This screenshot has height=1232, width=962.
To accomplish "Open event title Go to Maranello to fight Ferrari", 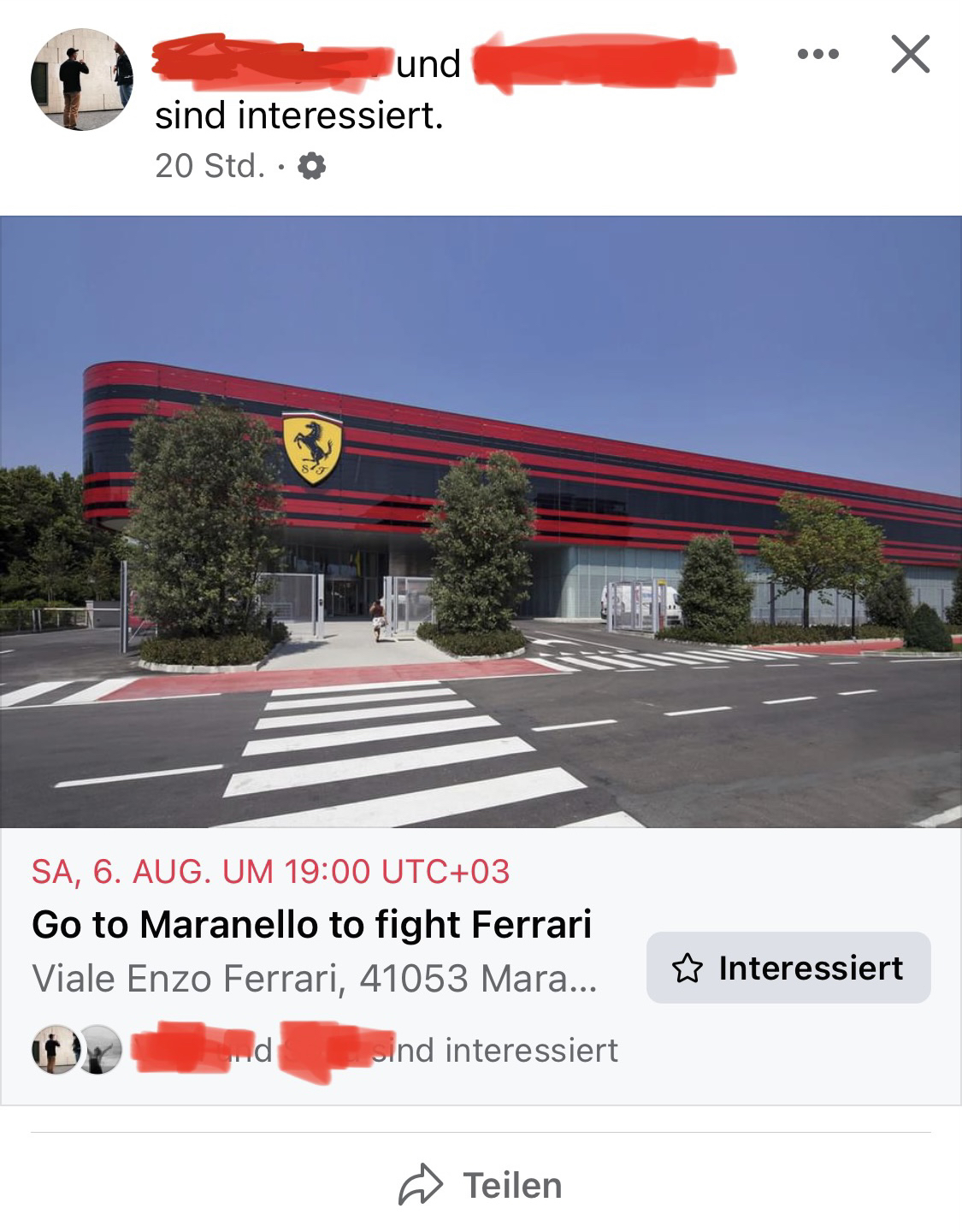I will click(x=311, y=924).
